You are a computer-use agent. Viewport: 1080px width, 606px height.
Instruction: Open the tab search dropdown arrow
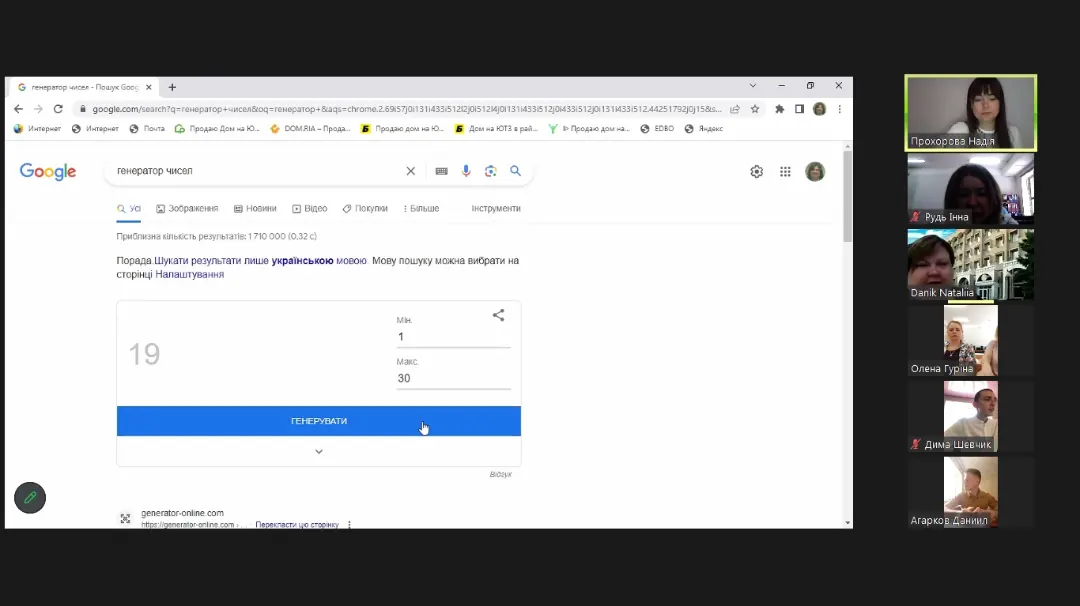tap(753, 86)
